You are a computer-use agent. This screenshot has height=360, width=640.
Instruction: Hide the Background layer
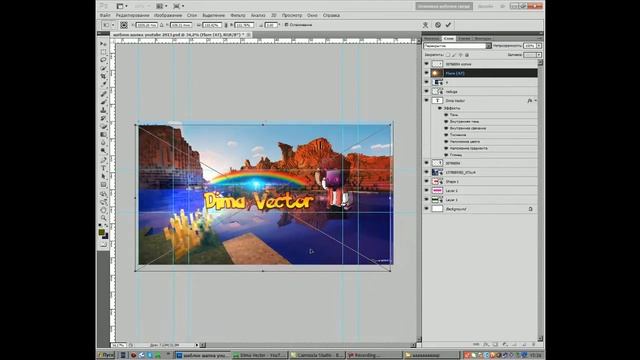(x=427, y=209)
